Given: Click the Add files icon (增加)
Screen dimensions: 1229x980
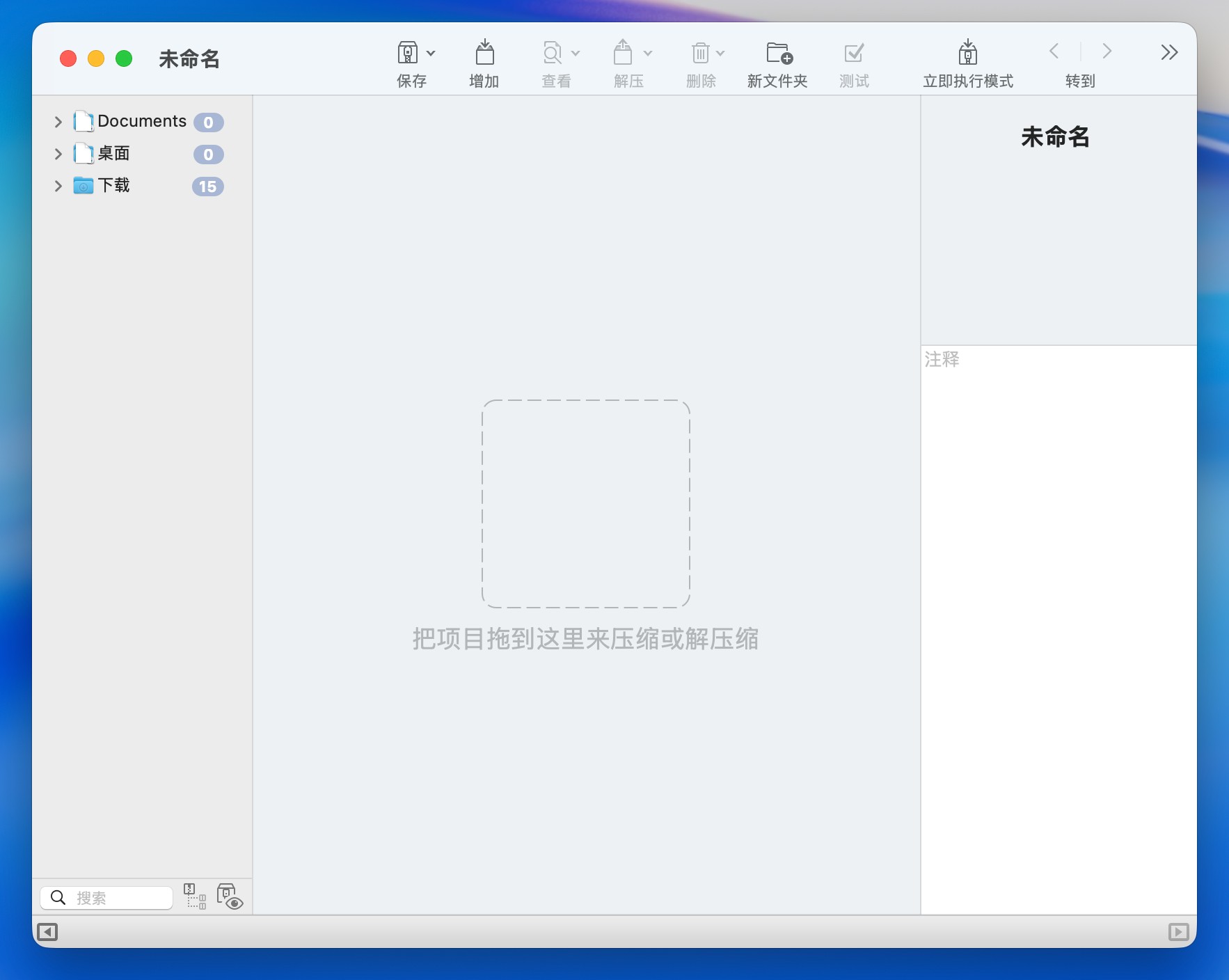Looking at the screenshot, I should (x=484, y=53).
